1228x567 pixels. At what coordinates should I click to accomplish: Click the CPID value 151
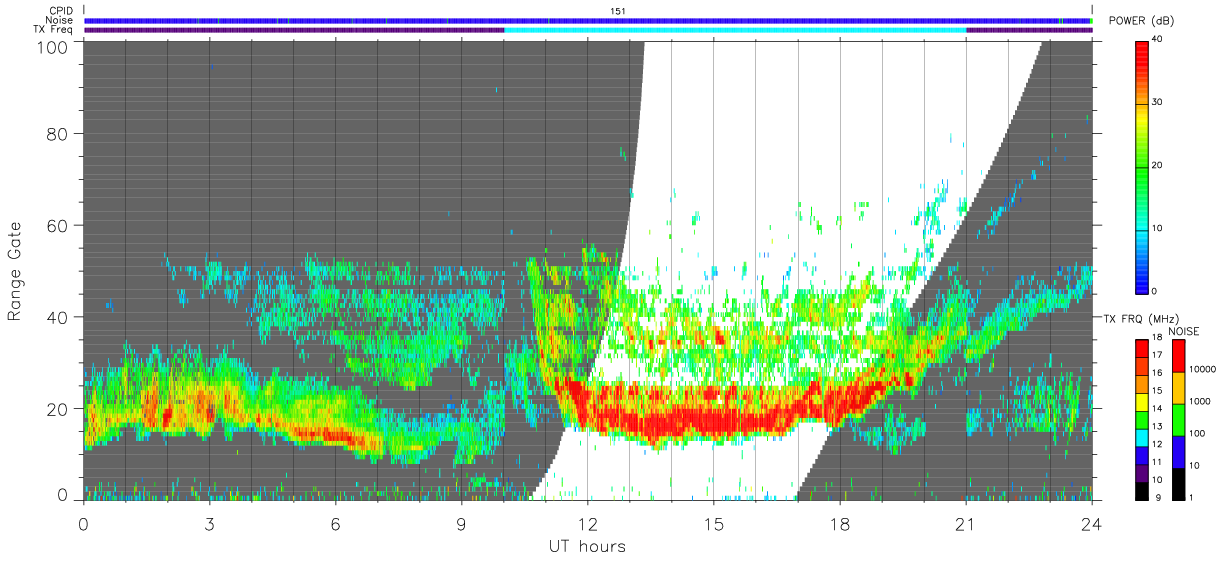[619, 11]
